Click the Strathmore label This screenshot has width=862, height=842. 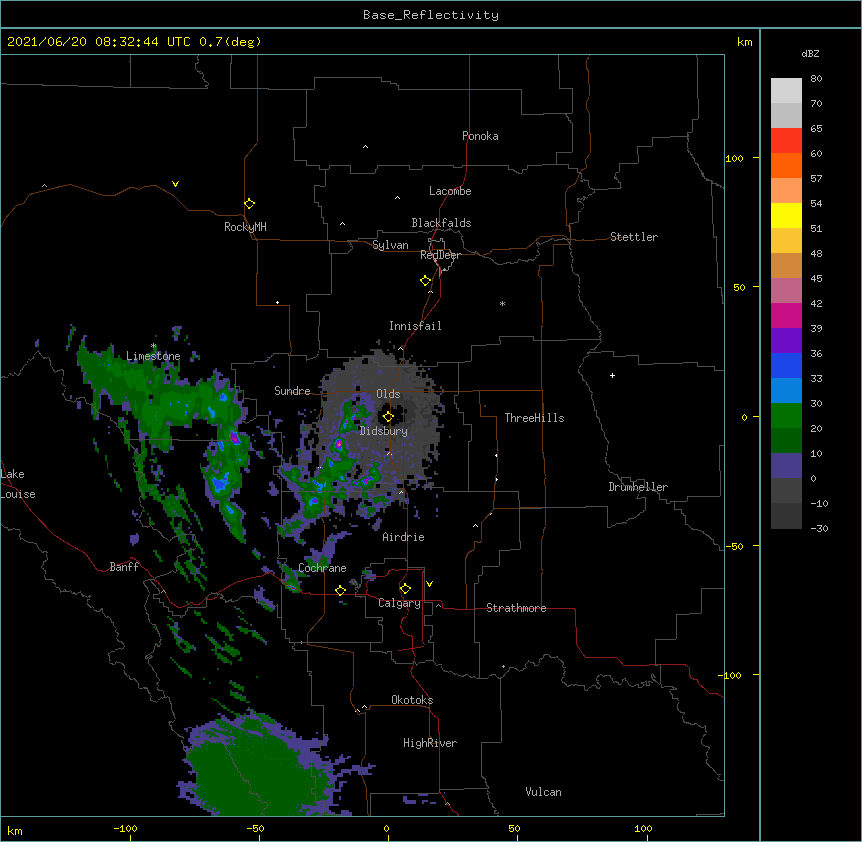pyautogui.click(x=516, y=608)
